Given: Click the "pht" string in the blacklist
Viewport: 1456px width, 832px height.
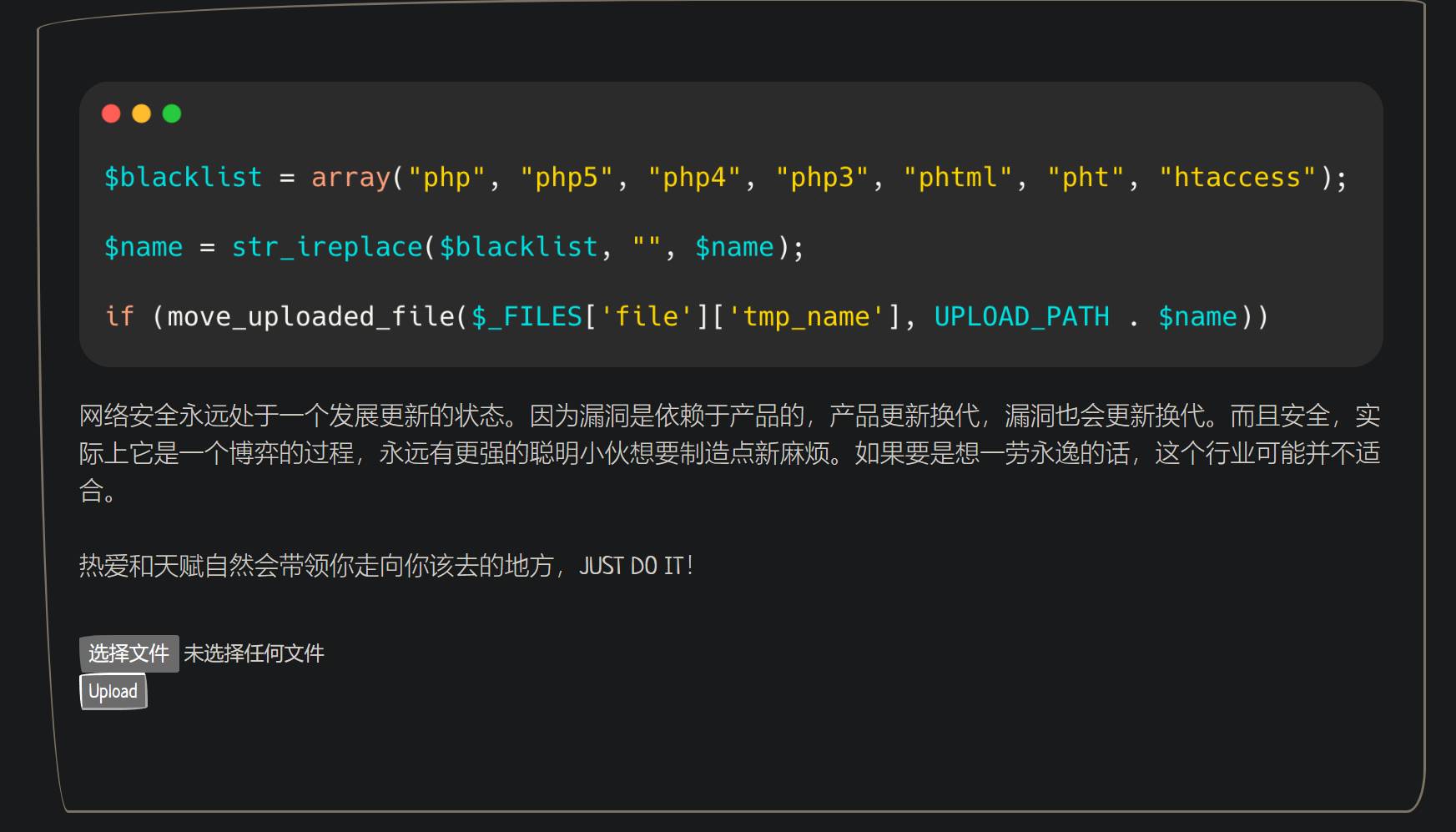Looking at the screenshot, I should pyautogui.click(x=1086, y=178).
